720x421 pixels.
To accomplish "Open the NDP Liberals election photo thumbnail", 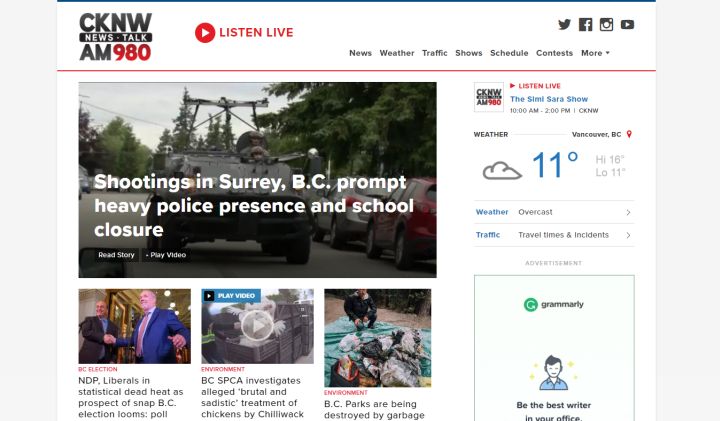I will [134, 326].
